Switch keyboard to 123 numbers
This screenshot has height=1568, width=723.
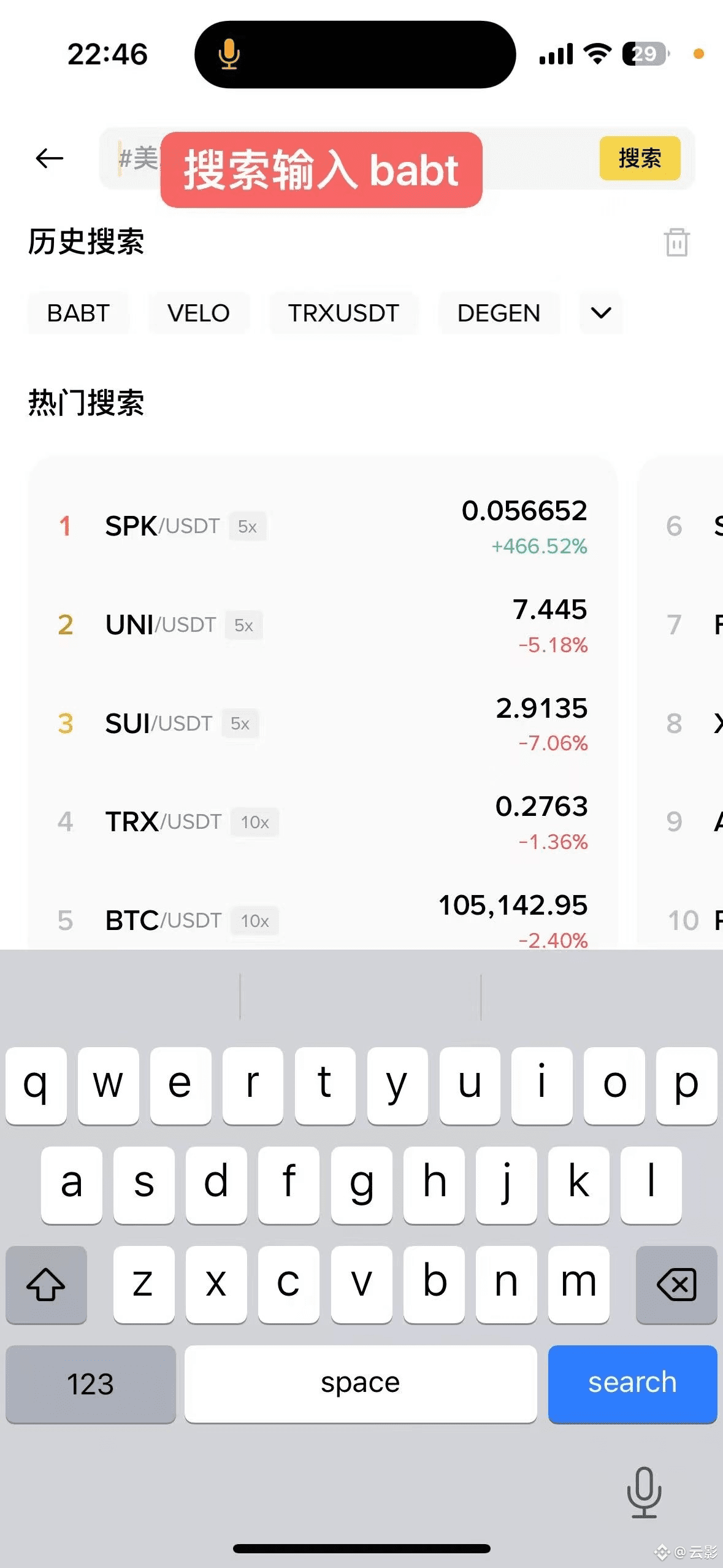click(91, 1383)
